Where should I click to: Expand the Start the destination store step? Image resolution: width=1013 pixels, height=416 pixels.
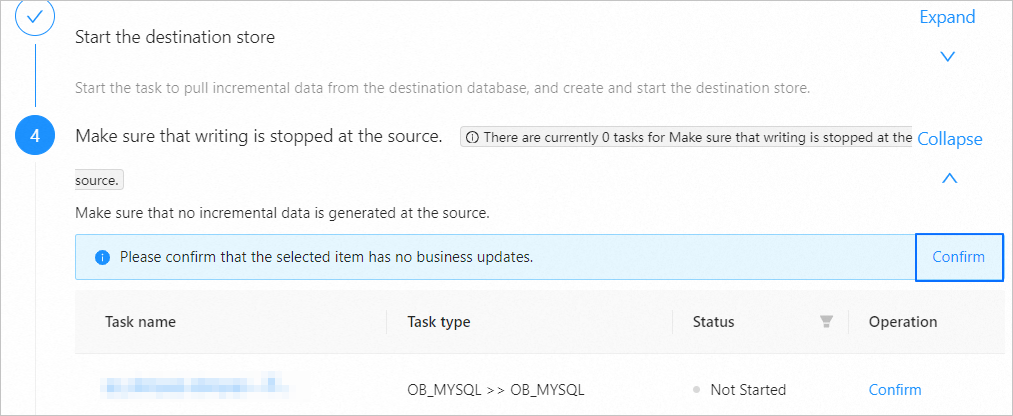tap(947, 17)
